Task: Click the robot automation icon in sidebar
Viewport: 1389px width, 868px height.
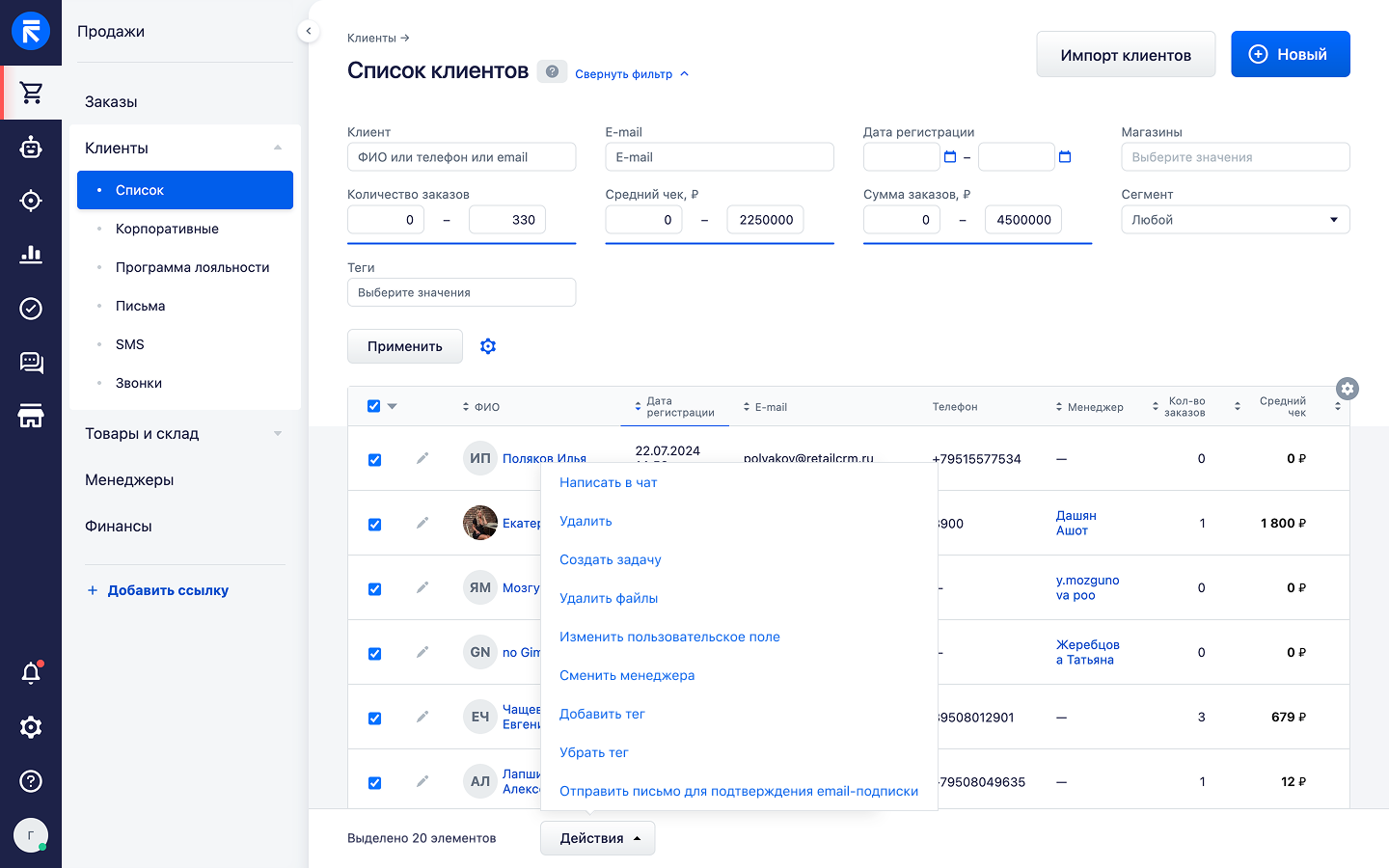Action: [x=31, y=147]
